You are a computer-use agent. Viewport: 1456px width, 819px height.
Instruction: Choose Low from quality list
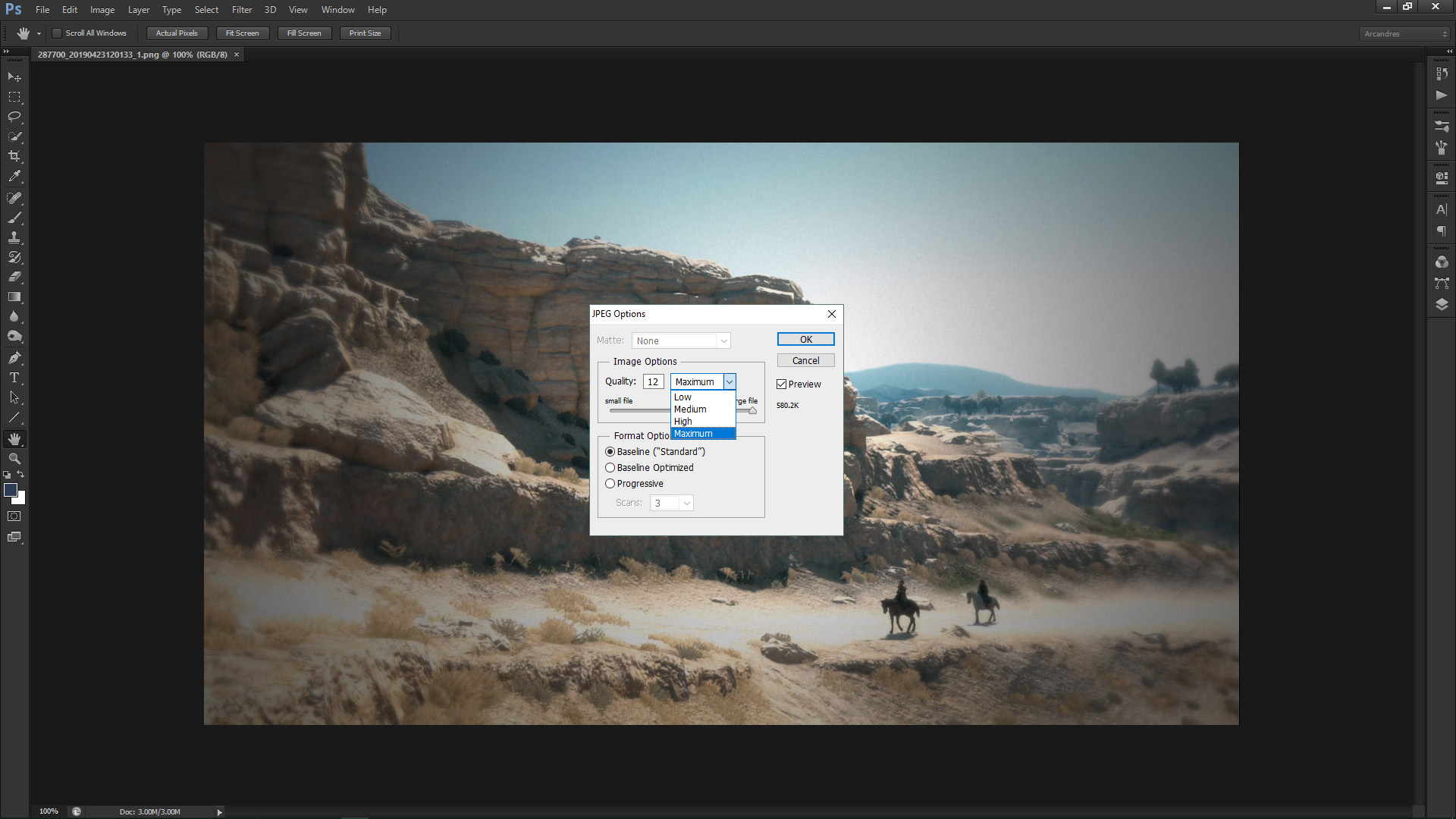click(x=682, y=397)
